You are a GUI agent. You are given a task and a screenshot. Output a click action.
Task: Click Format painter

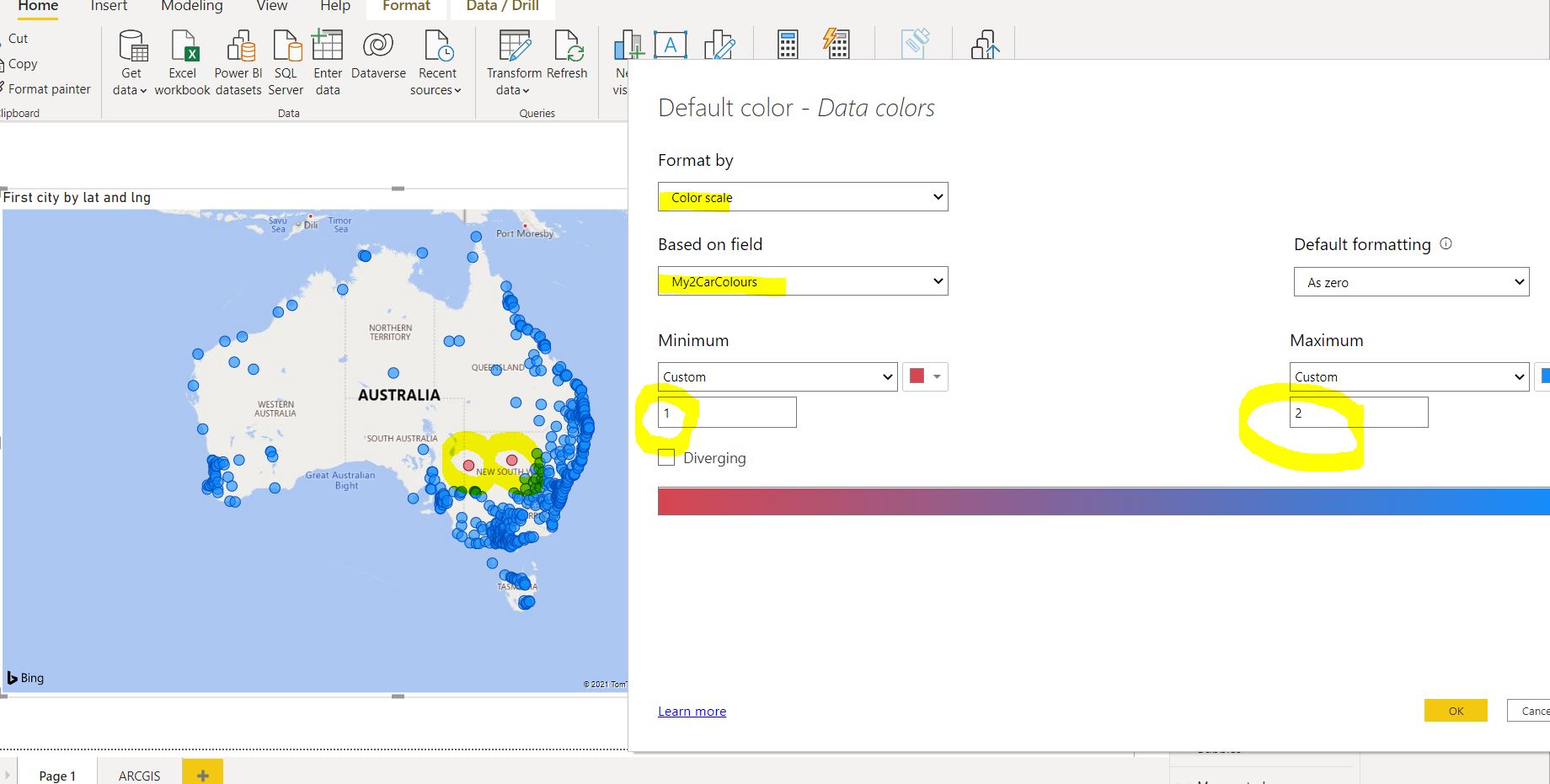(49, 89)
